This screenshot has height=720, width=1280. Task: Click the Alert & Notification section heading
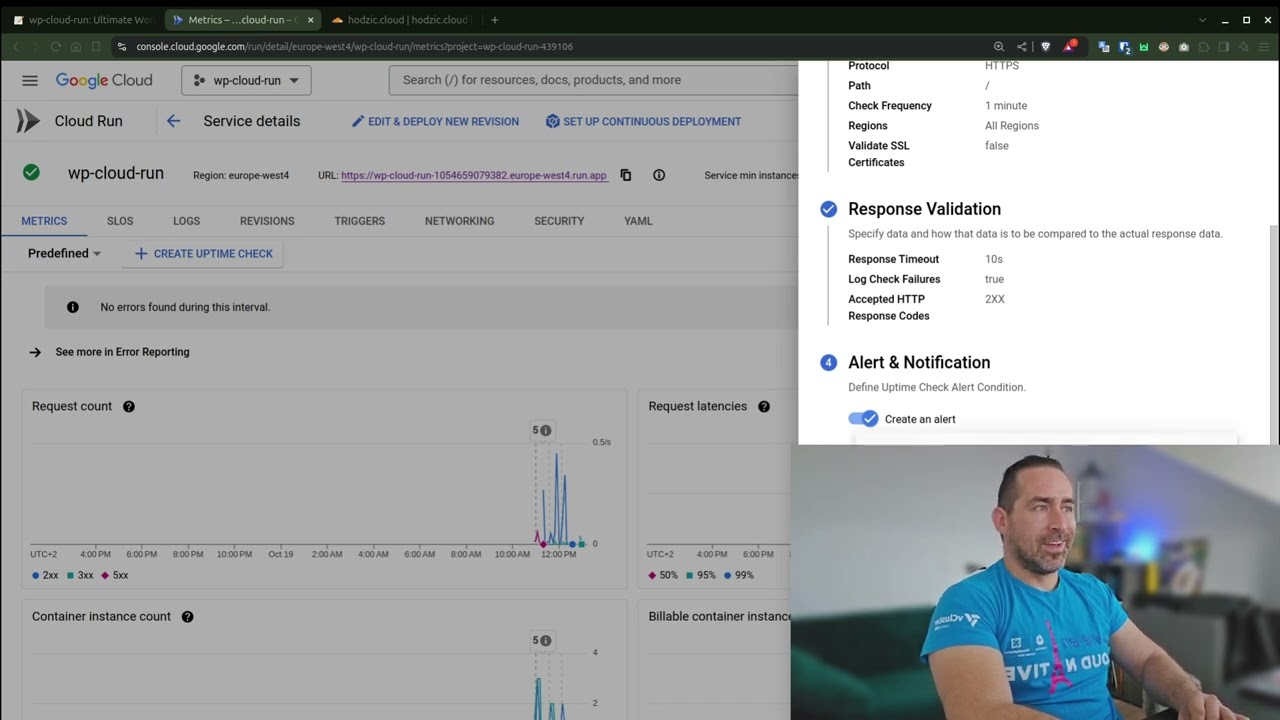pyautogui.click(x=919, y=362)
